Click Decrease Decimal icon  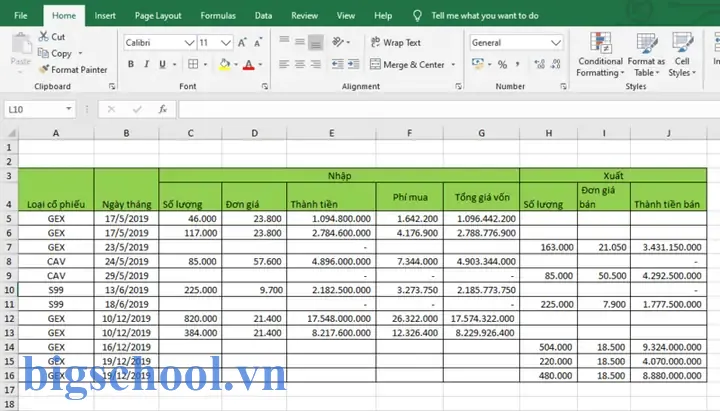(x=556, y=64)
